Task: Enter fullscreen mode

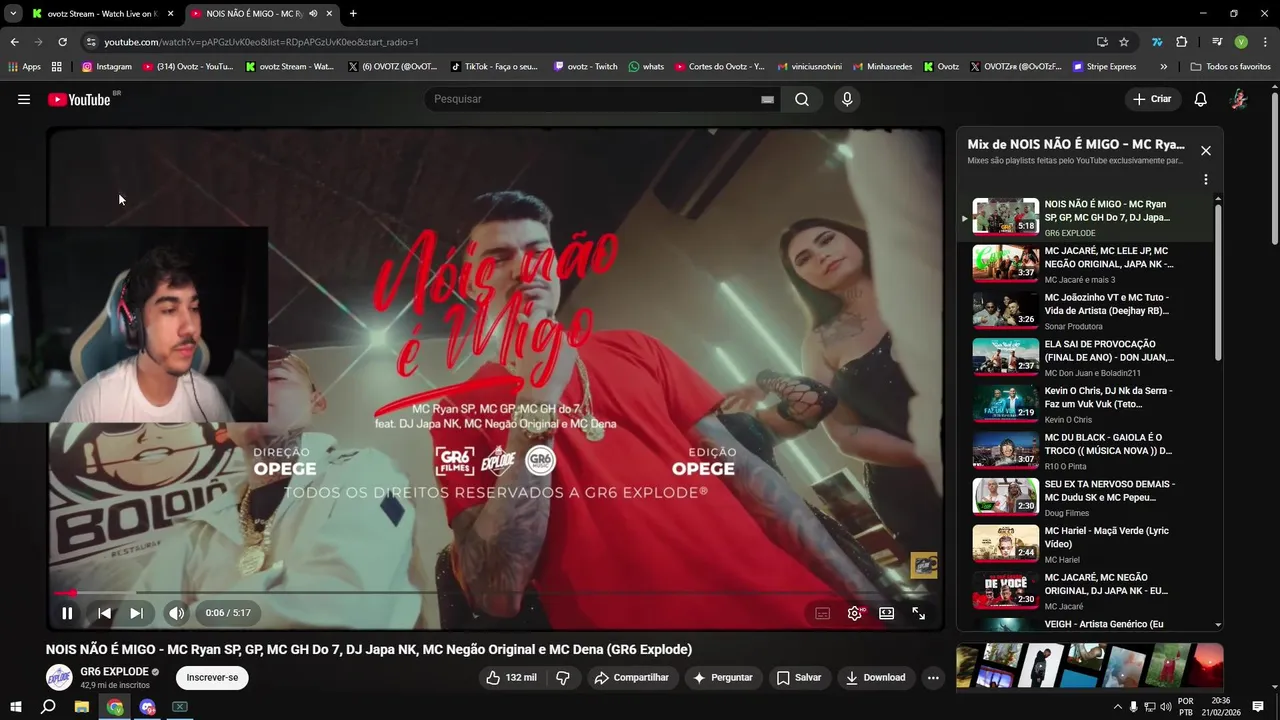Action: [x=919, y=613]
